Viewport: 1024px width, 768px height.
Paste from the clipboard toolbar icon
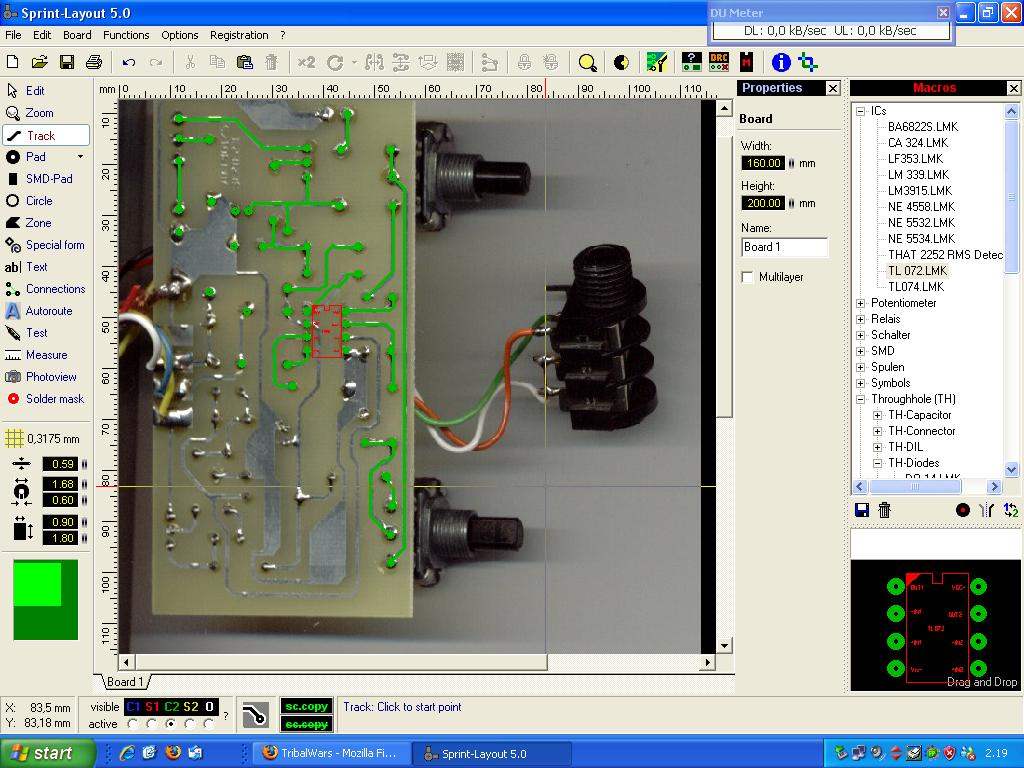[x=244, y=63]
